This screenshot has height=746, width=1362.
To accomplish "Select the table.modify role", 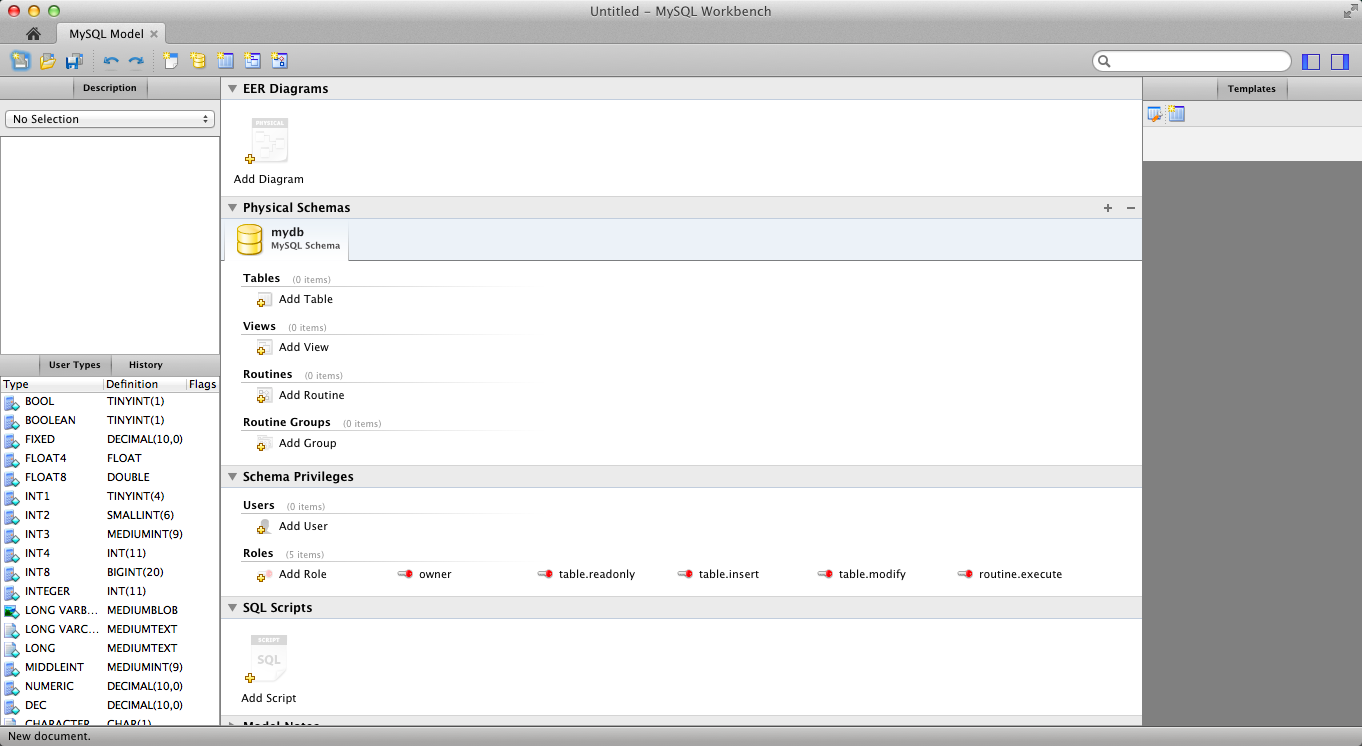I will [861, 575].
